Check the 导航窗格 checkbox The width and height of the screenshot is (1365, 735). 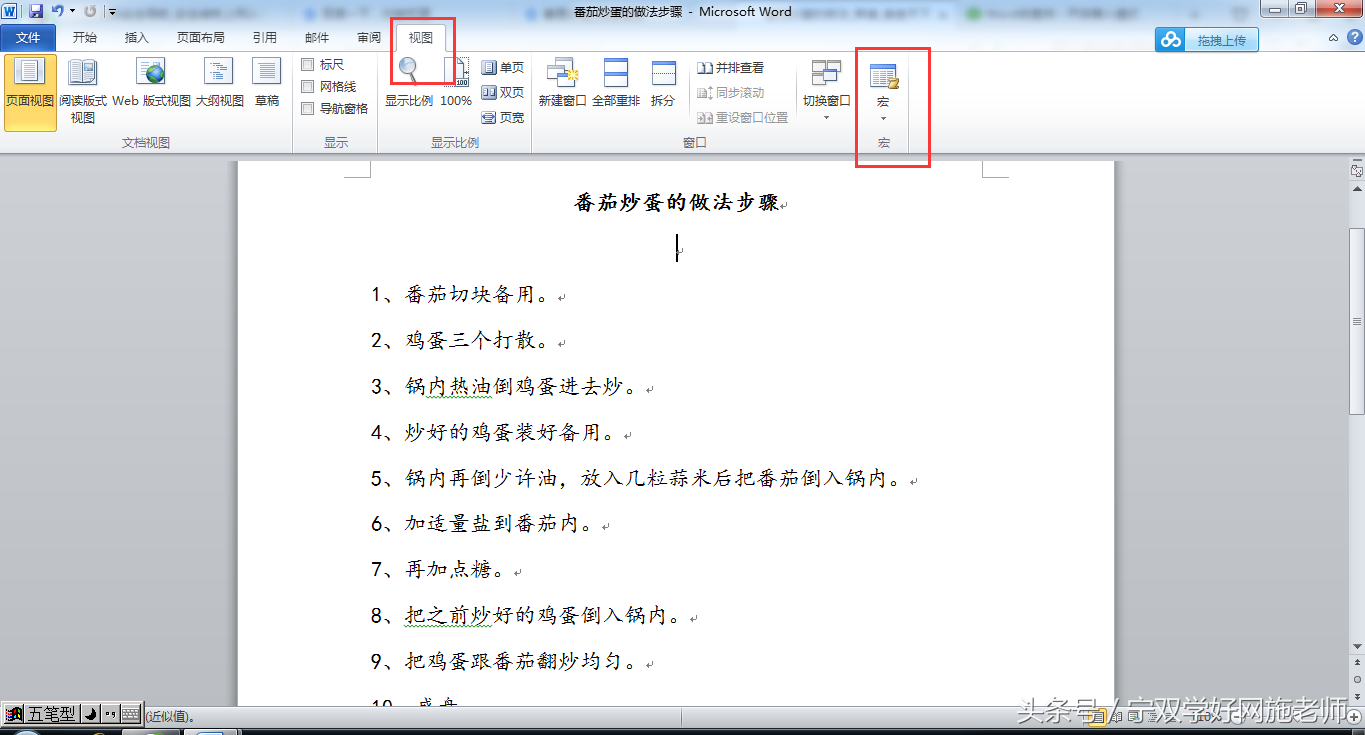(308, 109)
